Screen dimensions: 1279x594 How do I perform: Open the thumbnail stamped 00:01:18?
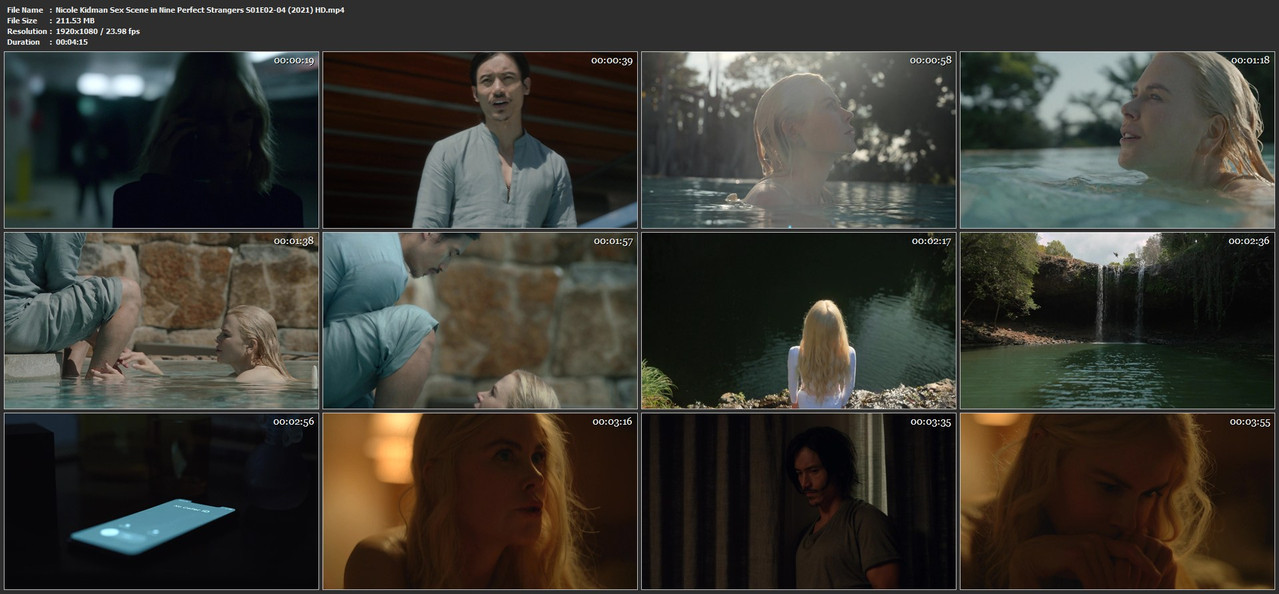coord(1117,140)
